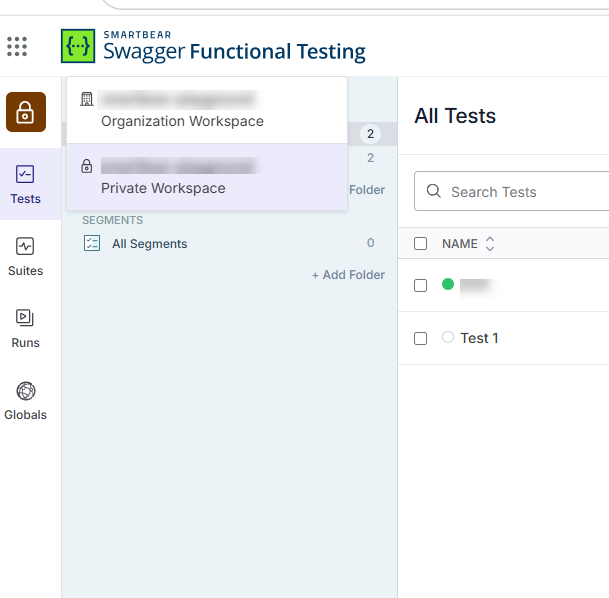Viewport: 609px width, 598px height.
Task: Open the Test 1 entry
Action: (x=479, y=338)
